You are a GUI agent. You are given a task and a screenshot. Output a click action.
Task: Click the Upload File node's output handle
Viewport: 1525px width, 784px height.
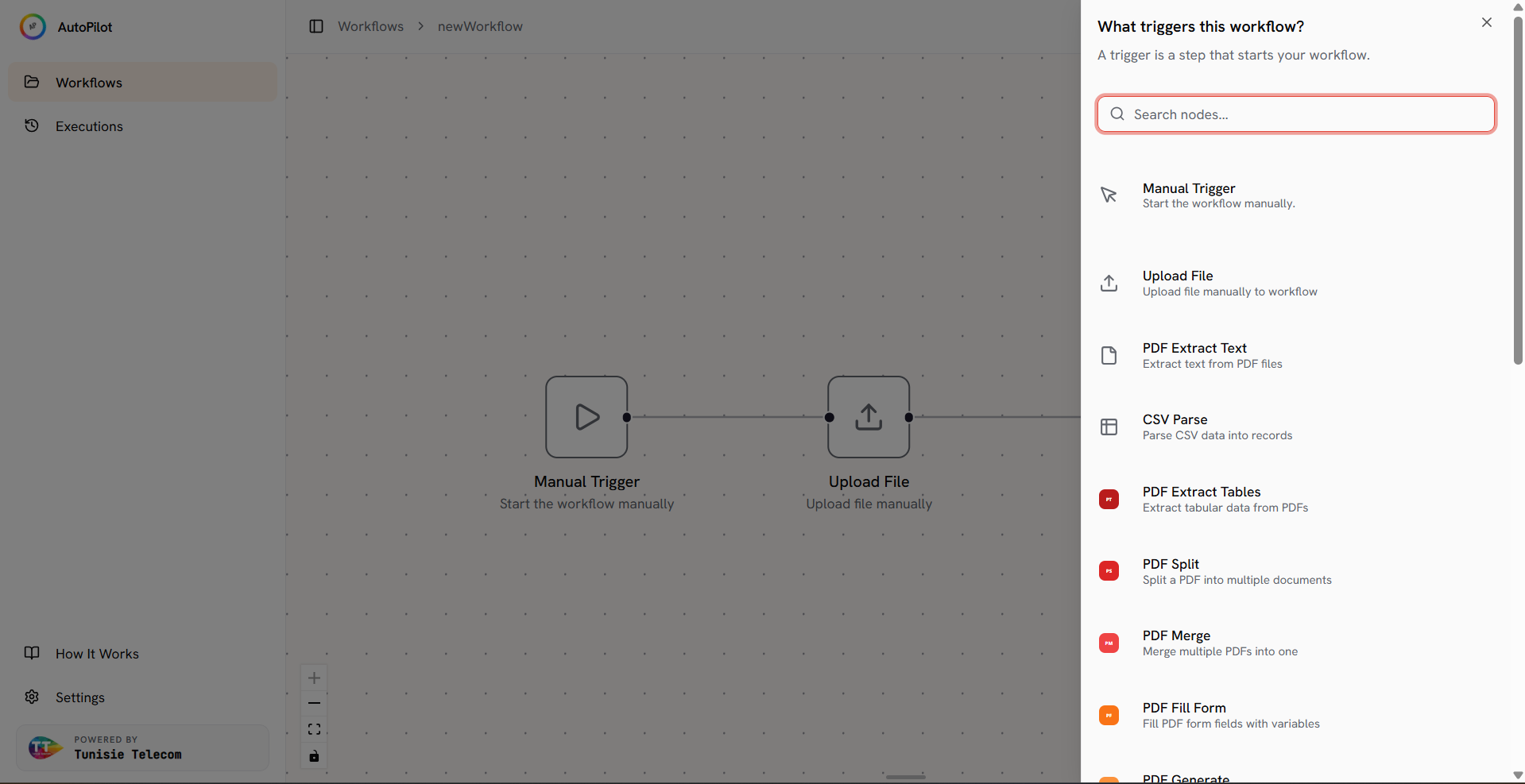point(909,417)
